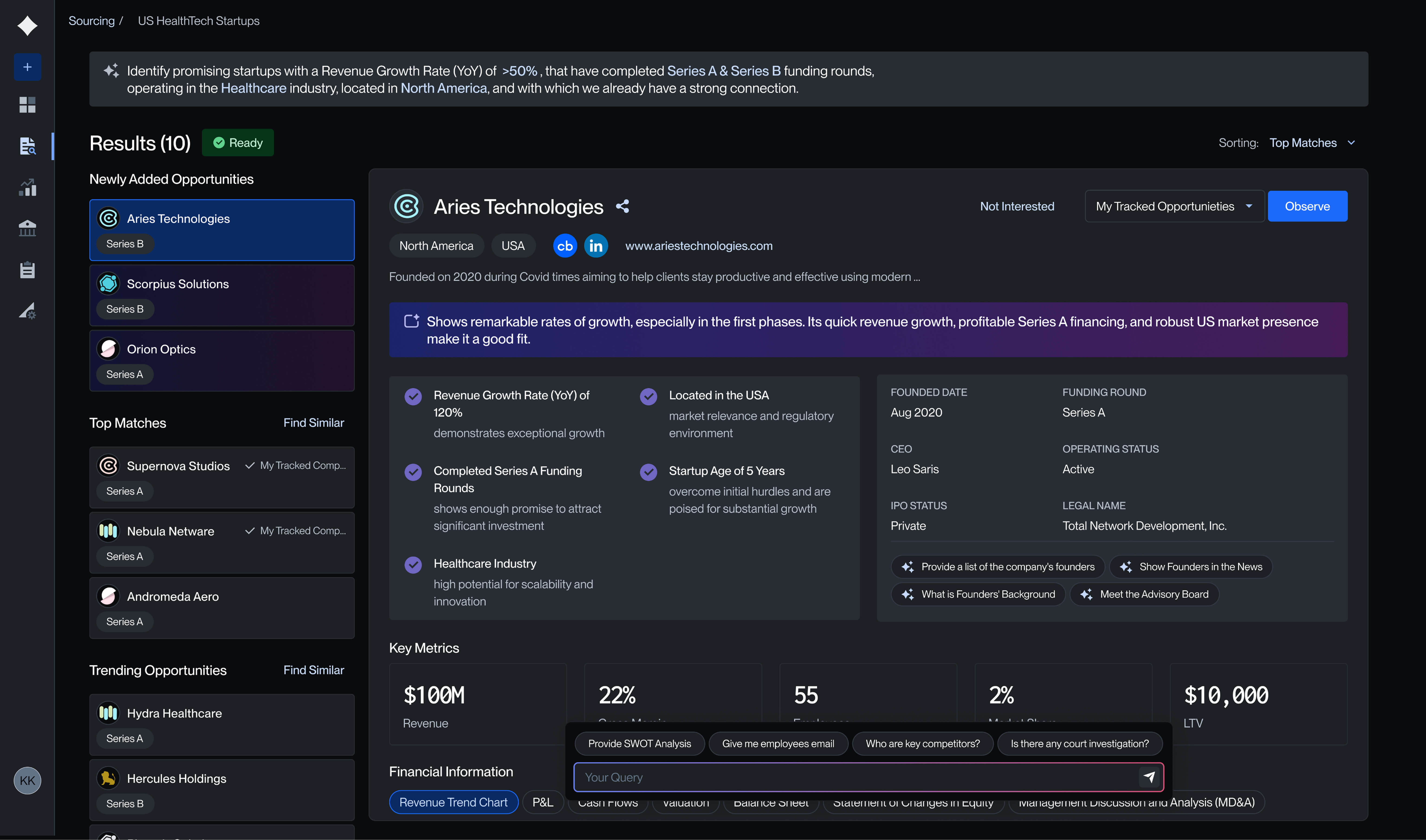Open the bank building icon in the sidebar
Screen dimensions: 1426x840
(27, 228)
